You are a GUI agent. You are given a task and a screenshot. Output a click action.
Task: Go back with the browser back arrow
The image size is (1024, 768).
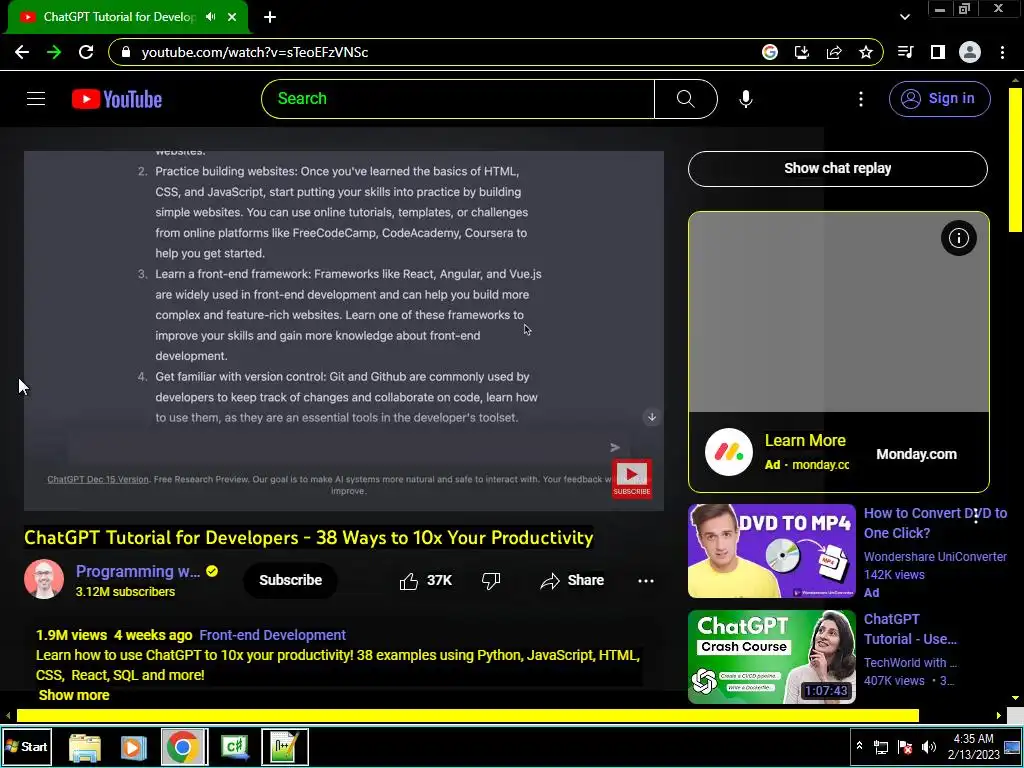pos(22,52)
